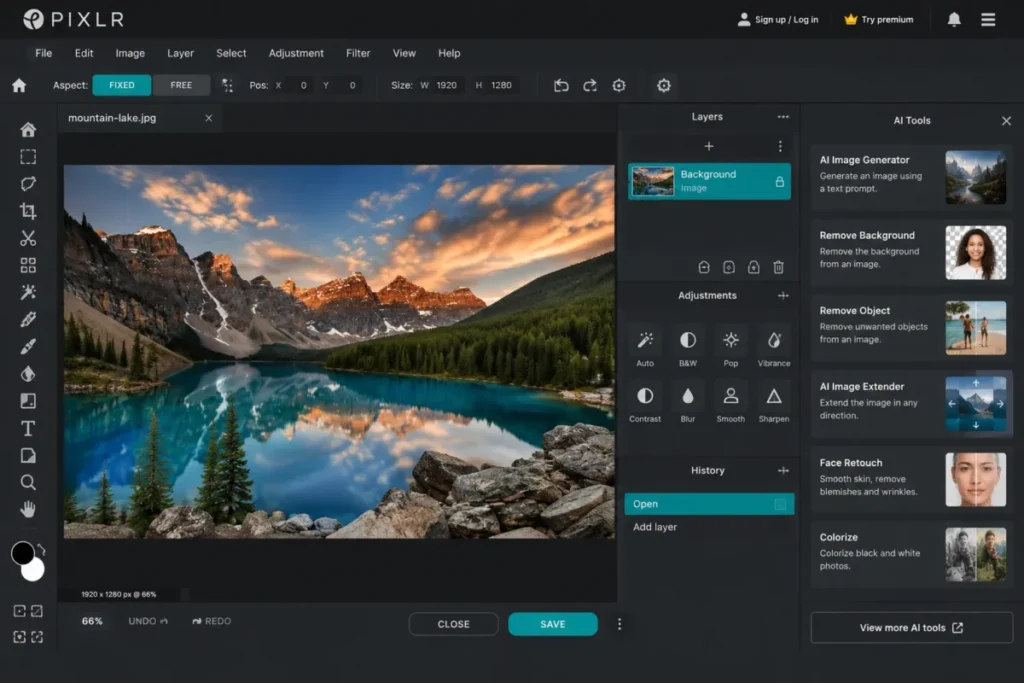Screen dimensions: 1024x683
Task: Select the Brush tool
Action: point(28,346)
